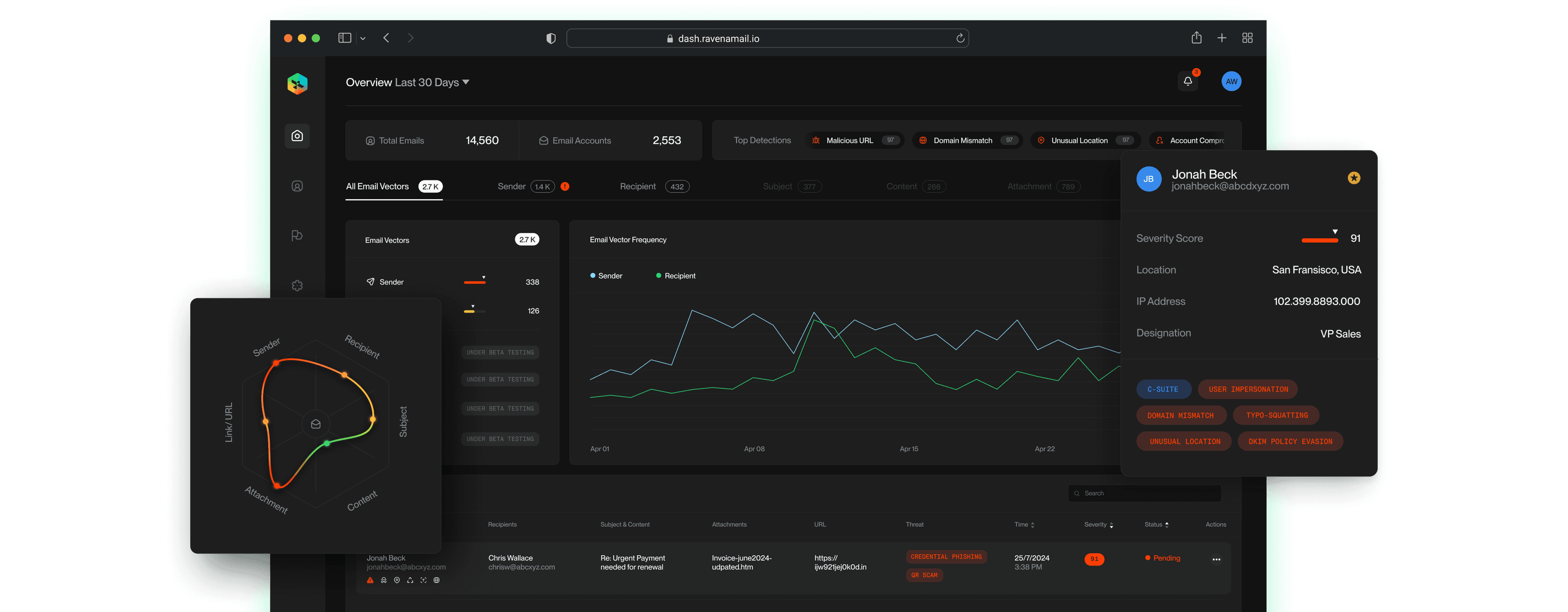This screenshot has height=612, width=1568.
Task: Click the Ravenmail hexagon logo in sidebar
Action: tap(297, 84)
